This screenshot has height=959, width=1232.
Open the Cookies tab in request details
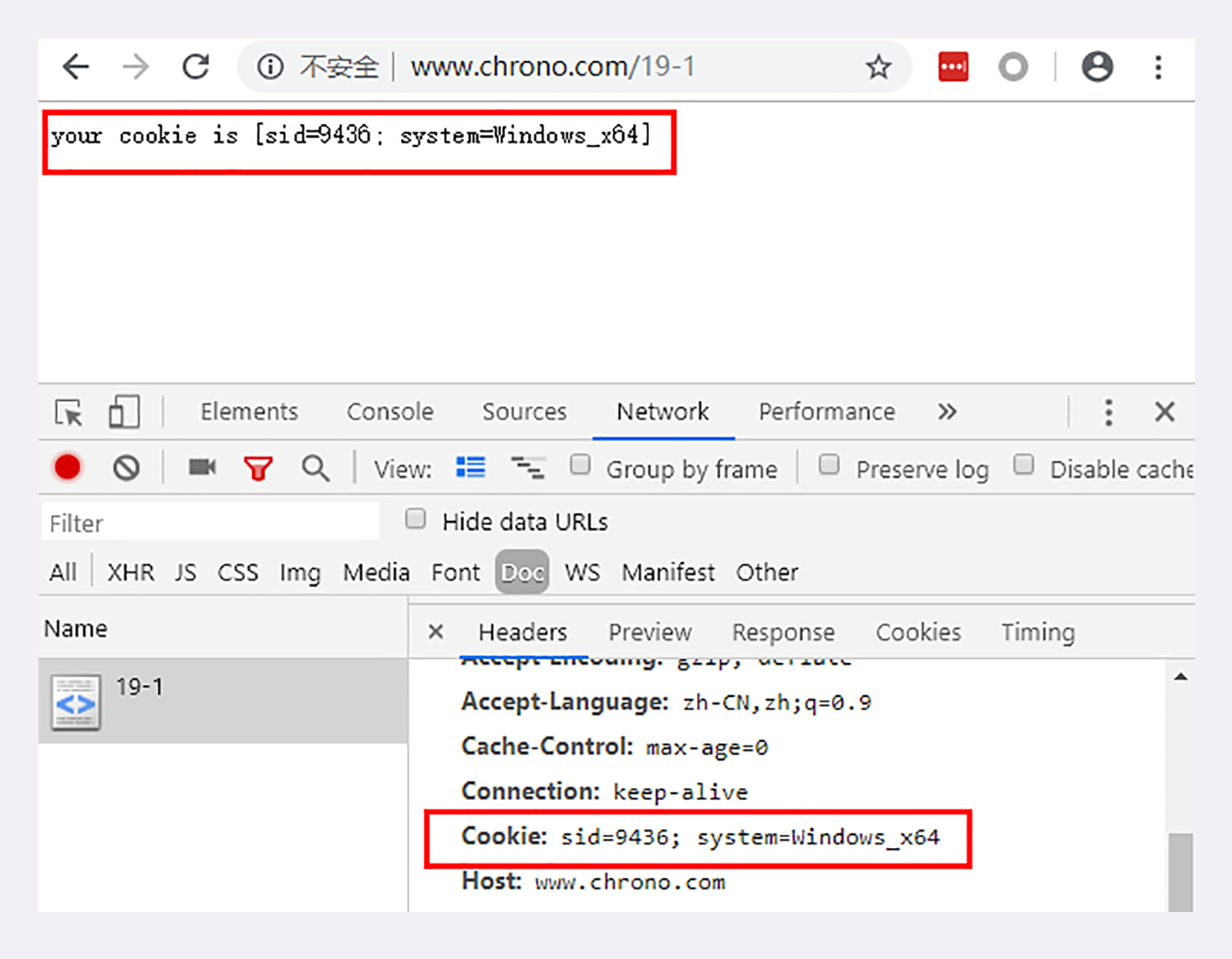918,632
